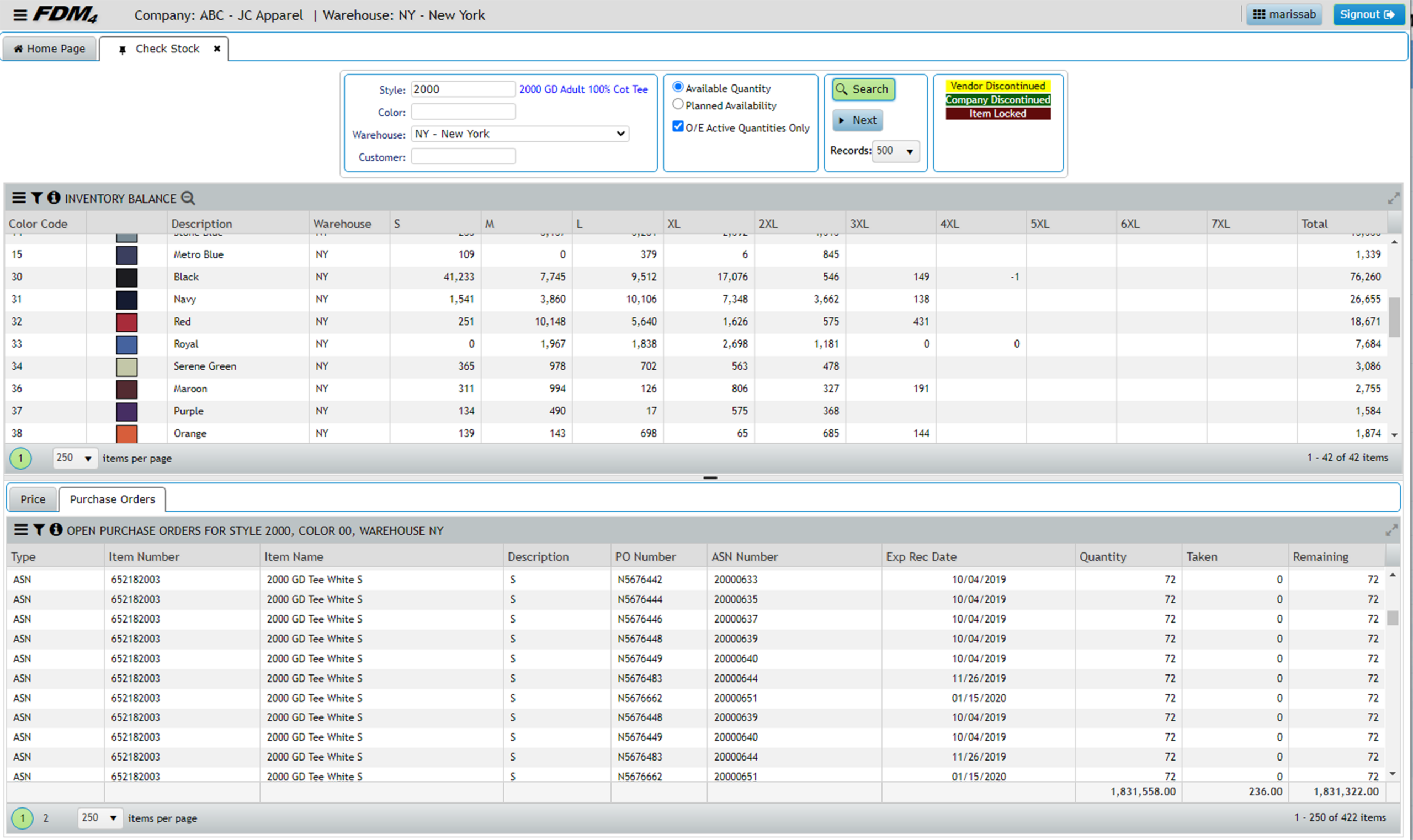Click the Next button
This screenshot has height=840, width=1413.
[x=858, y=120]
